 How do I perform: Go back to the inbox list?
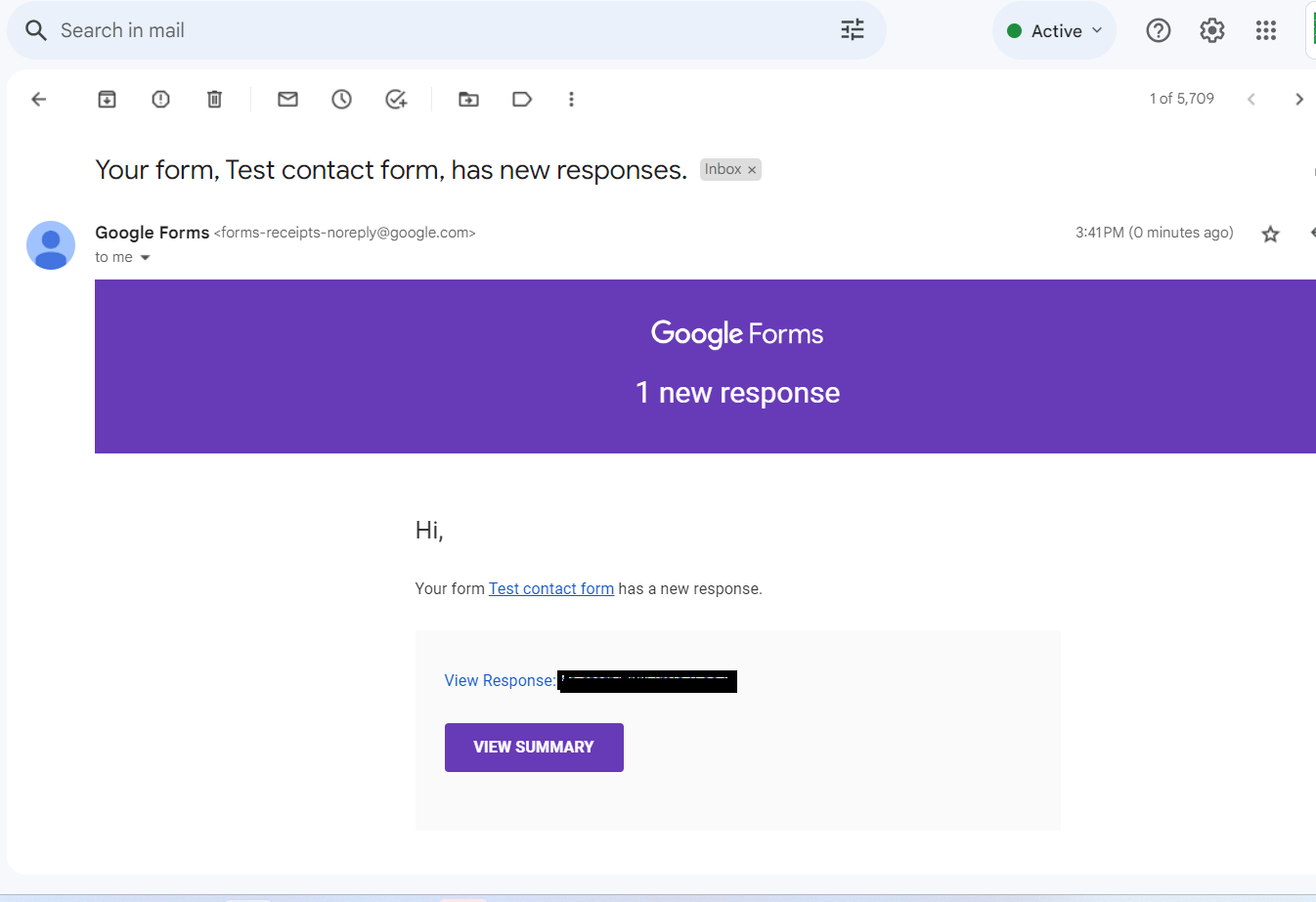click(x=39, y=99)
